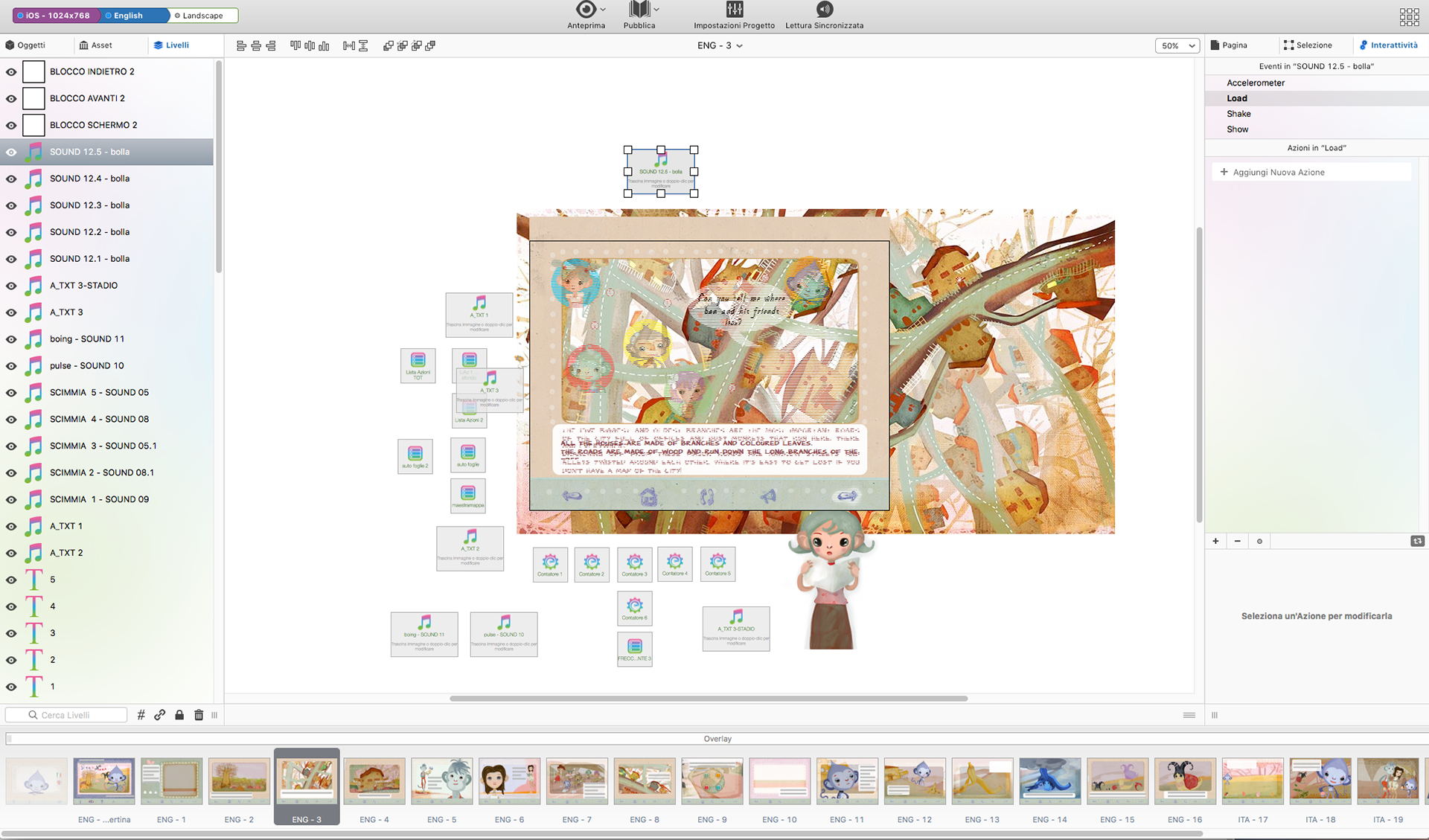This screenshot has width=1429, height=840.
Task: Click the Pubblica publish icon
Action: point(639,10)
